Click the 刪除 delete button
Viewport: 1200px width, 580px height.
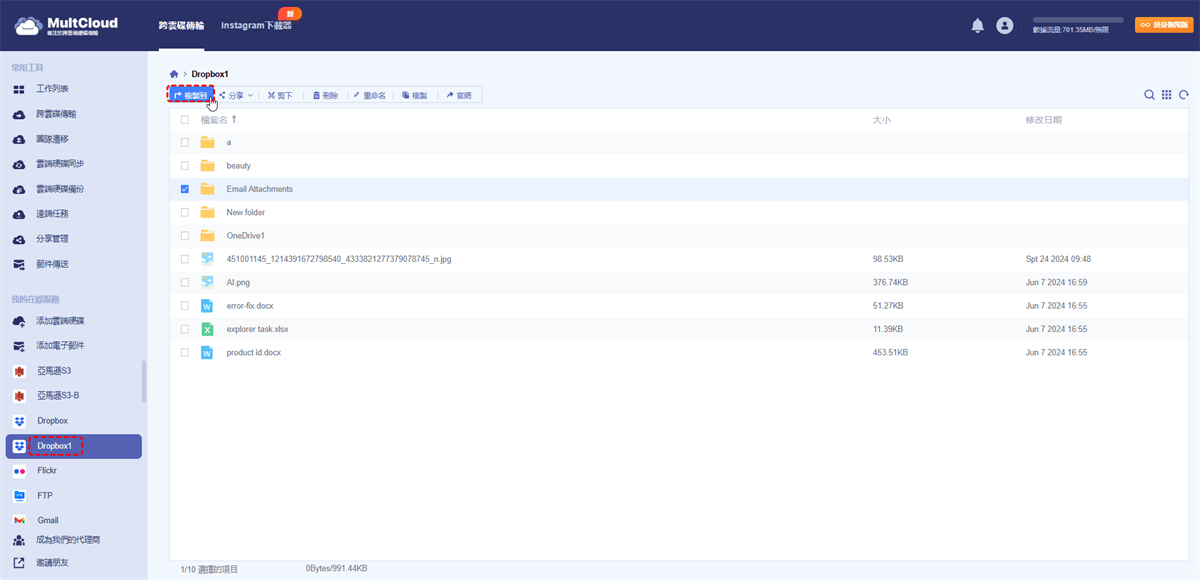click(x=326, y=95)
